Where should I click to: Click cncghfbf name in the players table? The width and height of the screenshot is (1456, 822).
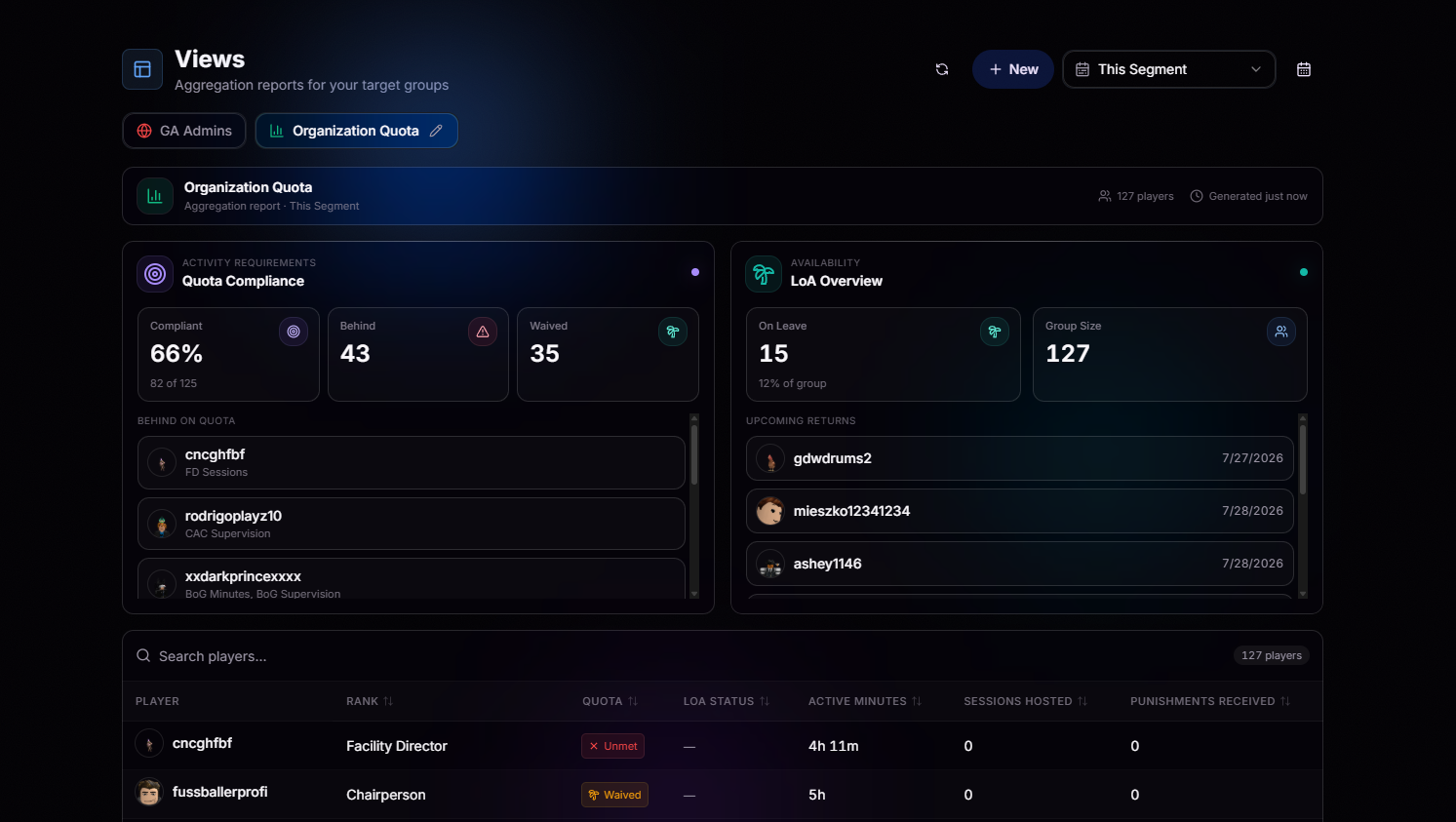[202, 743]
